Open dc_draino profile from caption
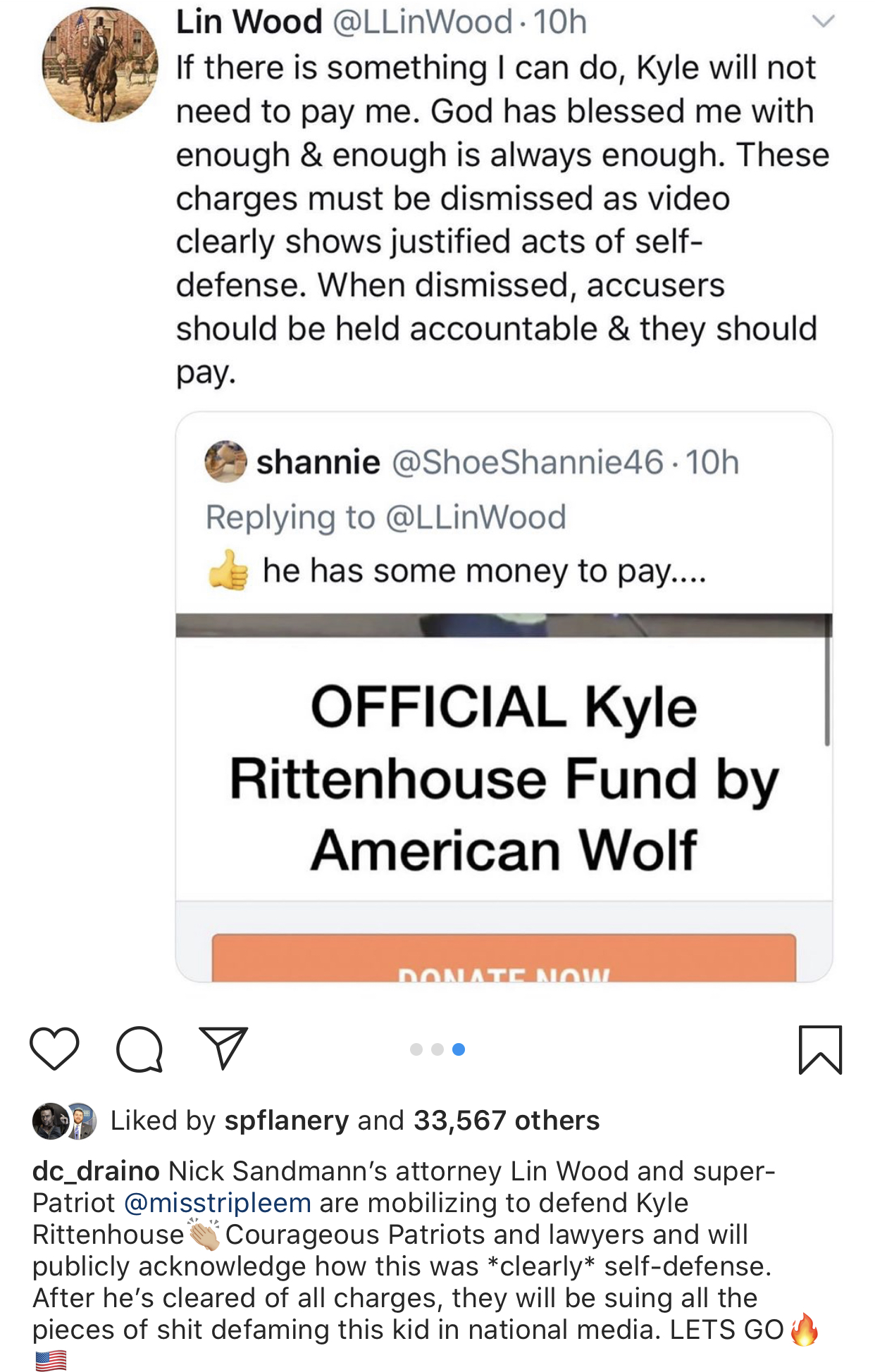Image resolution: width=875 pixels, height=1372 pixels. tap(96, 1171)
